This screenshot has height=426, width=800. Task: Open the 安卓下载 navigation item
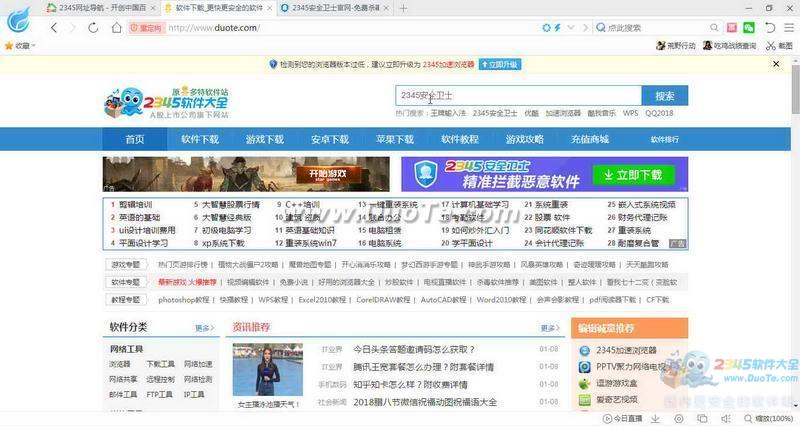[x=330, y=139]
